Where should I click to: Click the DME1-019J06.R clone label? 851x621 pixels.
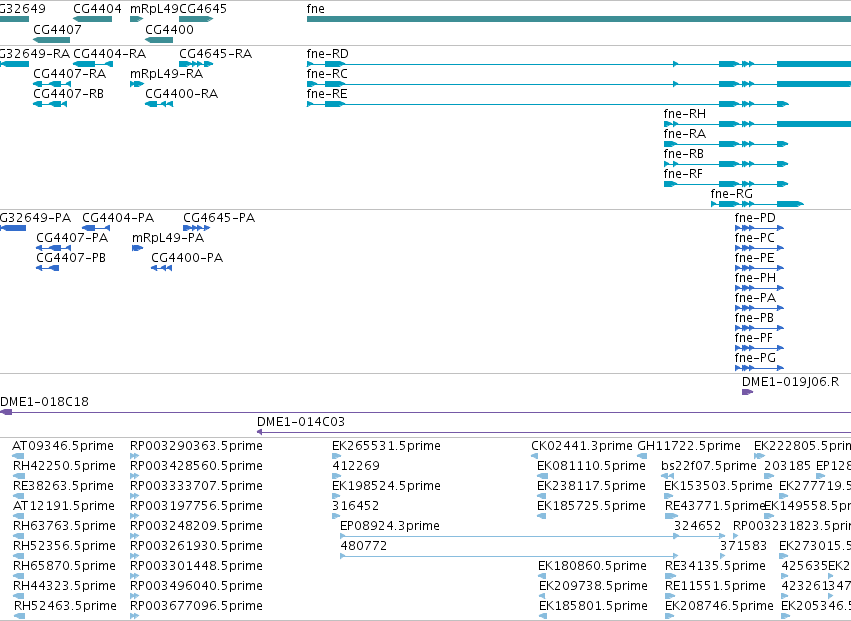(791, 382)
